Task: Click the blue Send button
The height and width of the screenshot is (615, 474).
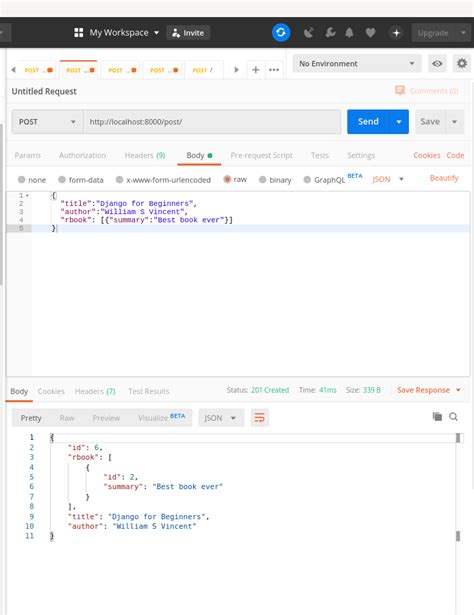Action: tap(368, 122)
